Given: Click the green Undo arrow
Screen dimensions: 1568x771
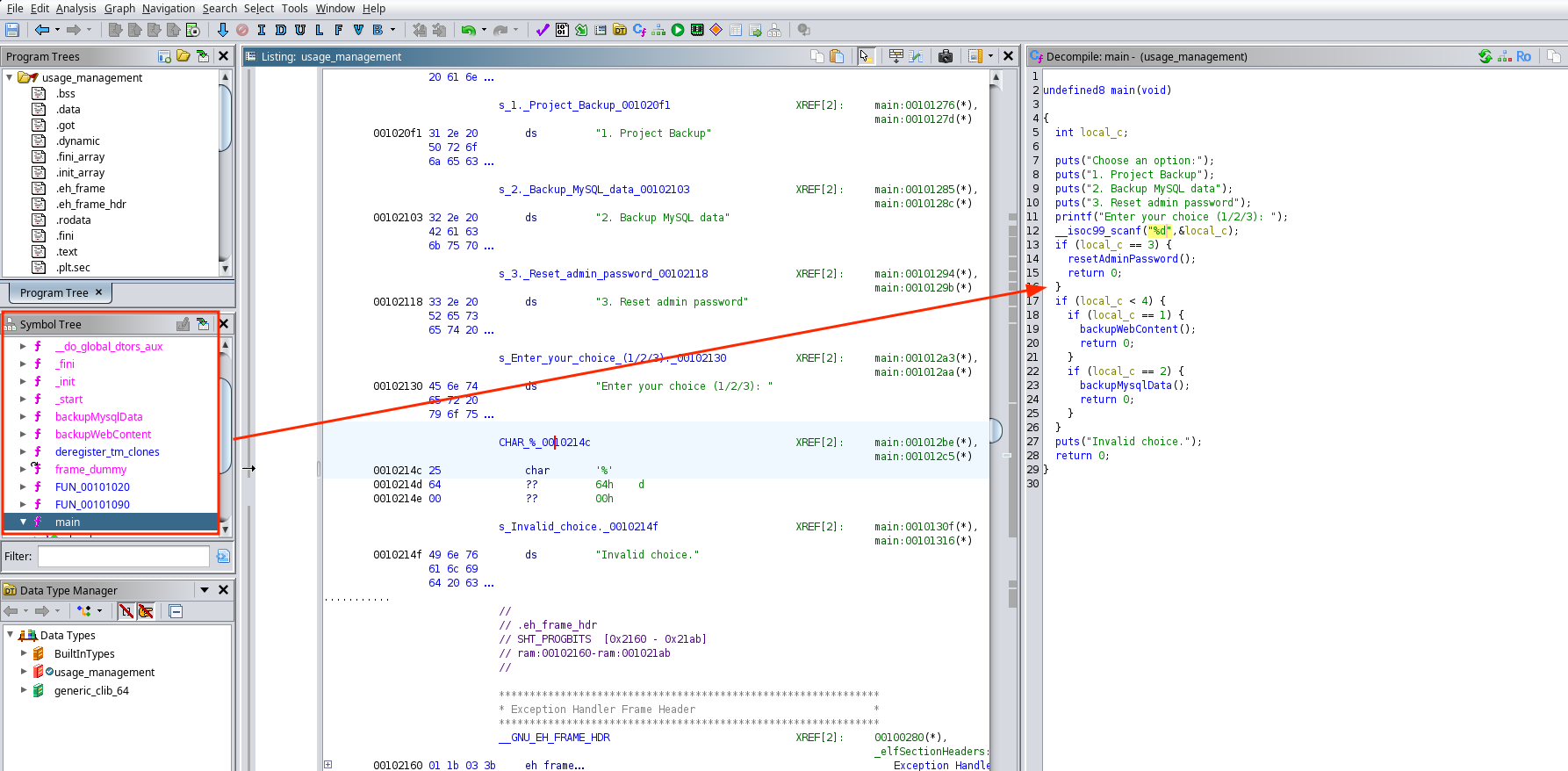Looking at the screenshot, I should (x=469, y=30).
